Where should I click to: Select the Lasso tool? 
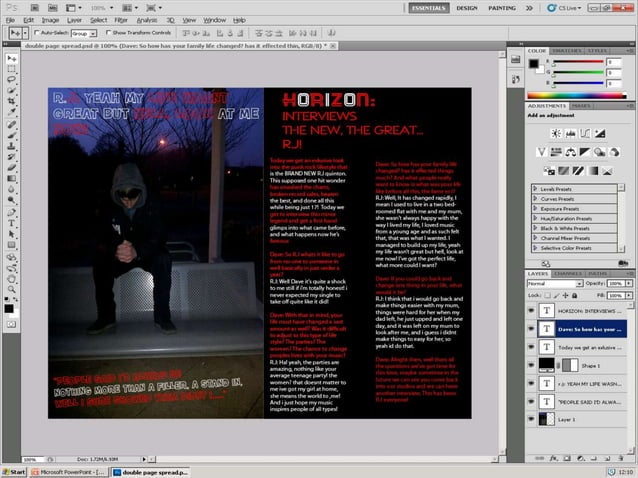pos(11,80)
